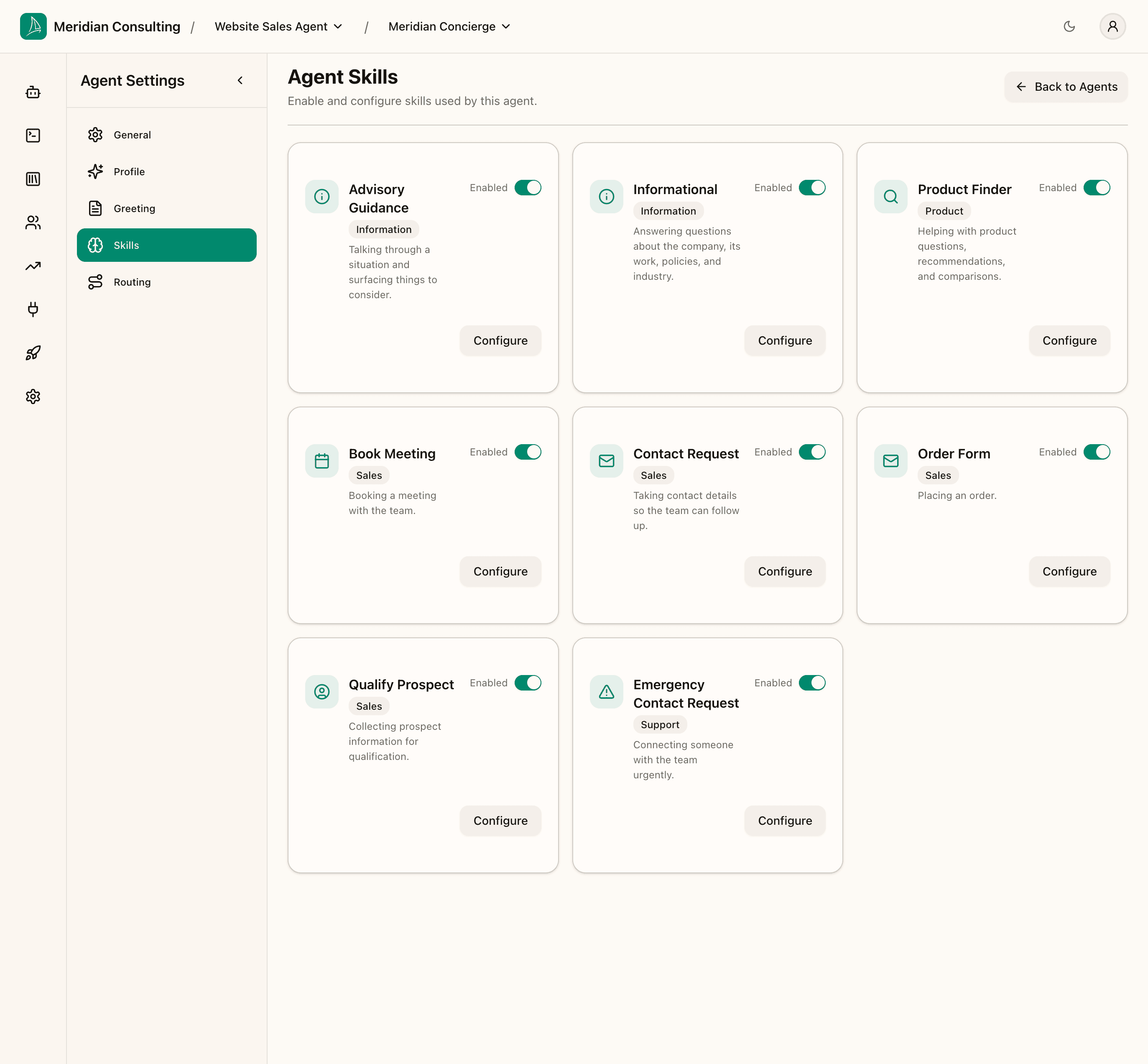Click the Product Finder magnifier icon
The image size is (1148, 1064).
(x=891, y=197)
